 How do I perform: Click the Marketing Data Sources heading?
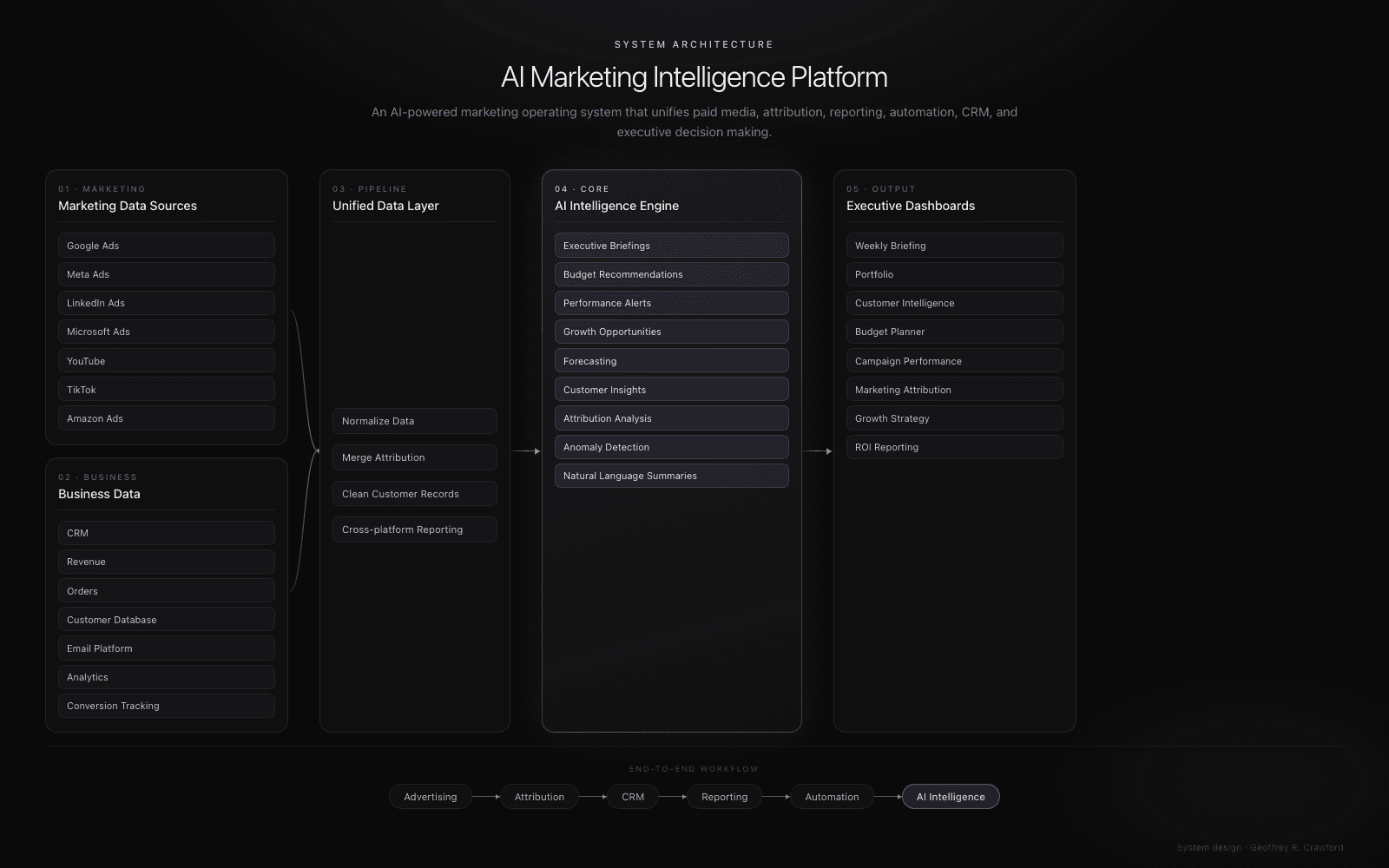click(x=128, y=206)
